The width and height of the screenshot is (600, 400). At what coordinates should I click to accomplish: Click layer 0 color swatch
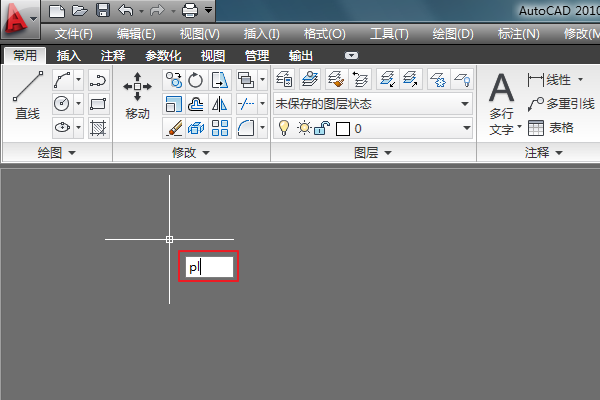tap(343, 129)
